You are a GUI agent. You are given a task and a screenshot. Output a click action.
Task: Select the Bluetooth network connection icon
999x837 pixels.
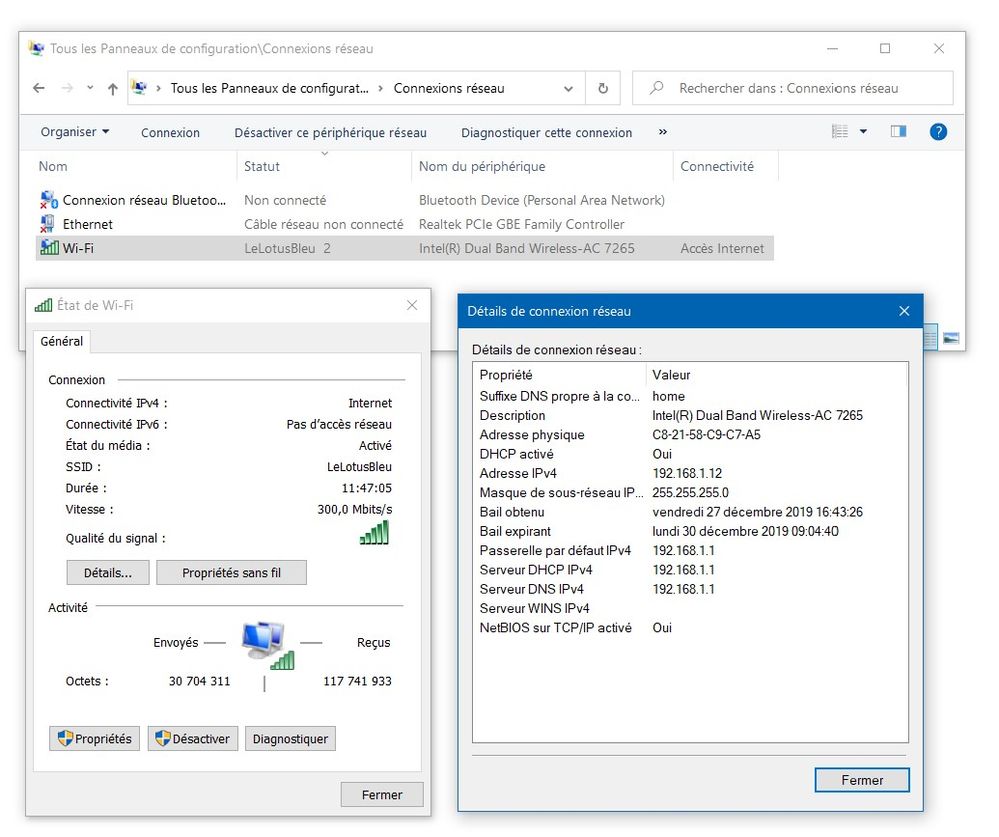[48, 200]
